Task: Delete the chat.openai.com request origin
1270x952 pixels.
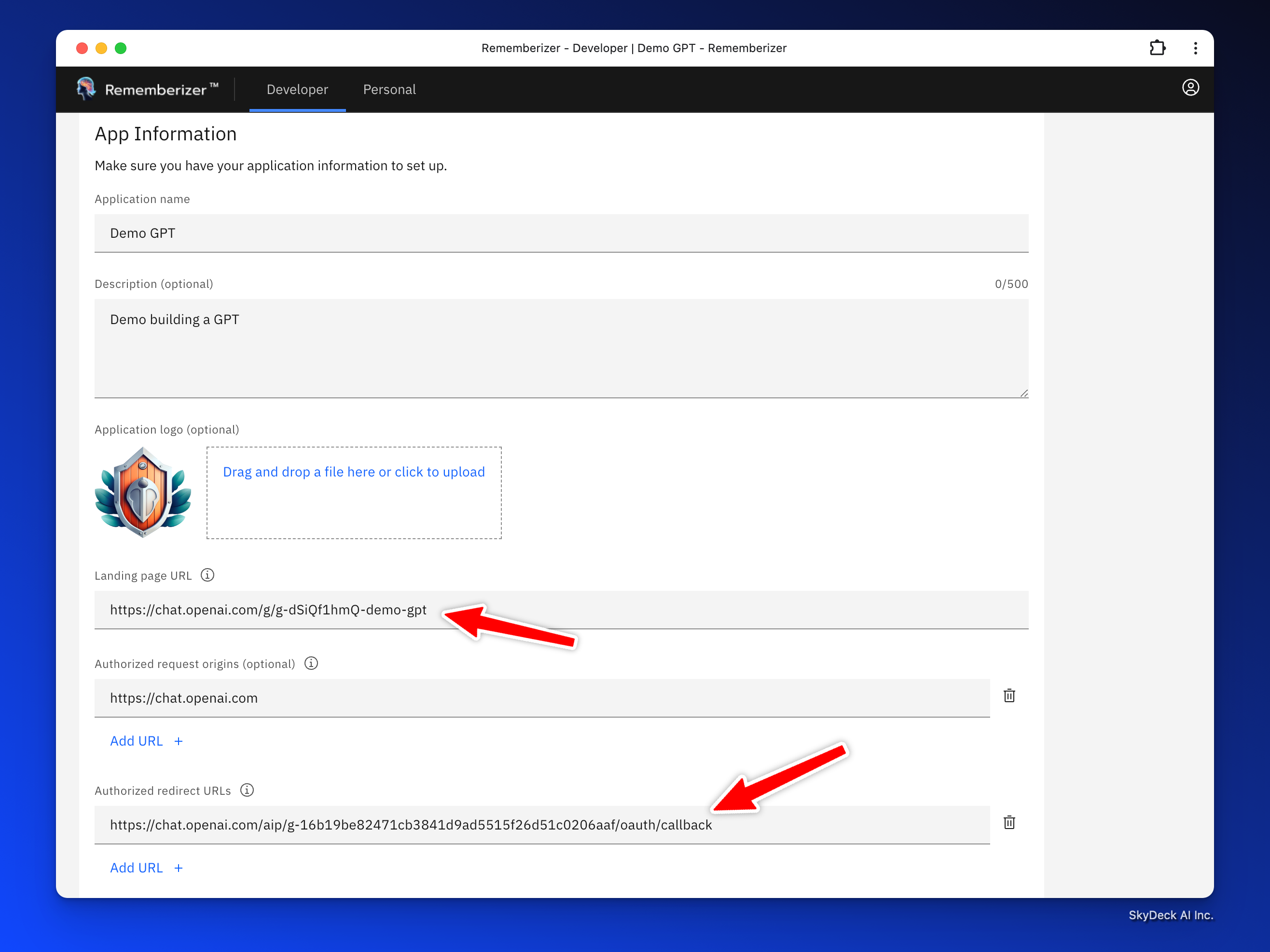Action: (x=1009, y=696)
